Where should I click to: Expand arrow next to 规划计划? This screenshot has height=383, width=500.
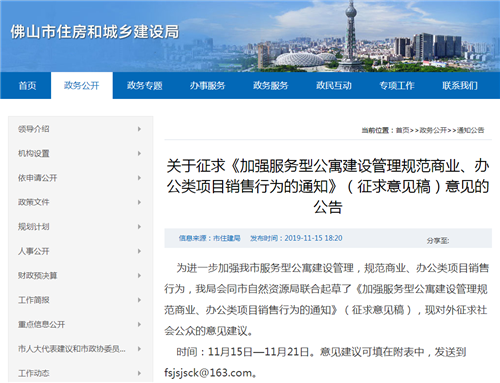tap(139, 227)
